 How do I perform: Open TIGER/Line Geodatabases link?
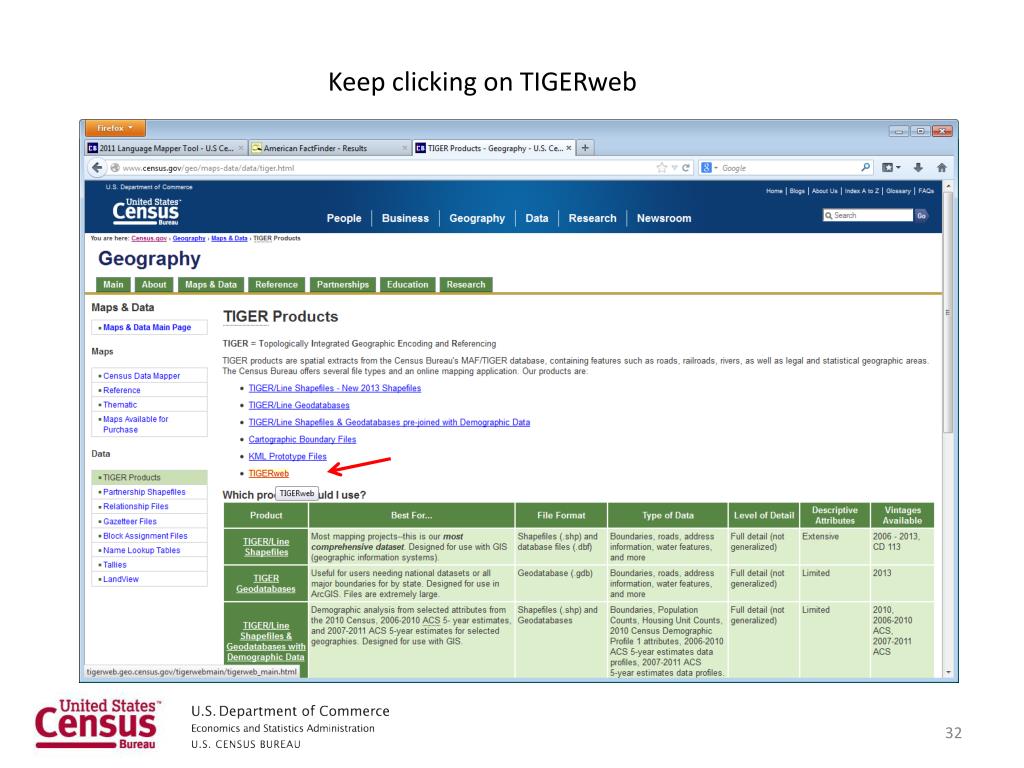[x=299, y=405]
